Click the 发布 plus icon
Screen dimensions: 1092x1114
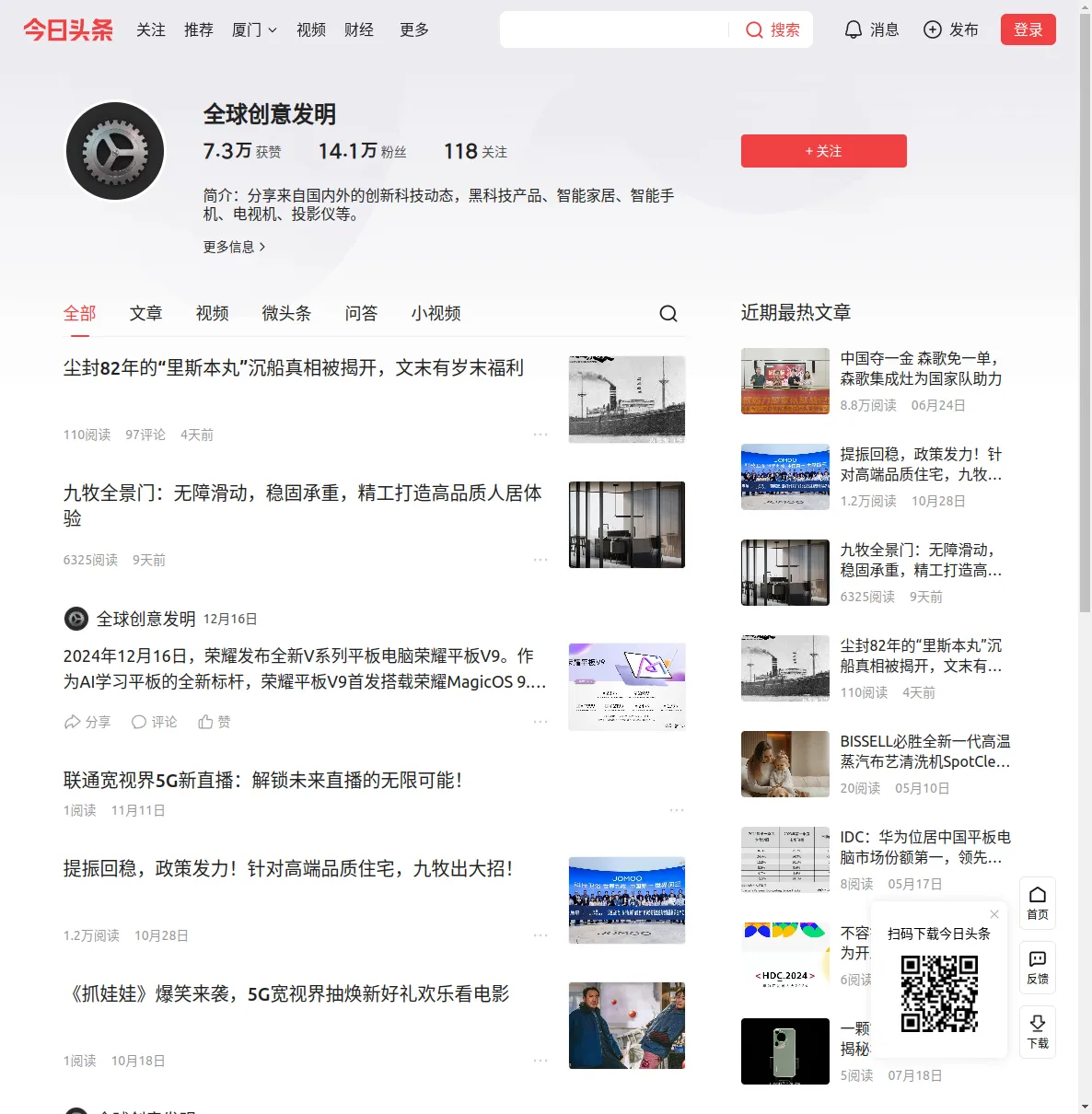pyautogui.click(x=933, y=29)
